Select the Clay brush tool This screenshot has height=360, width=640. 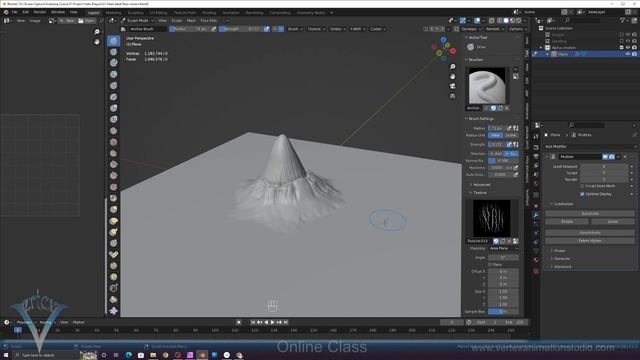(x=113, y=63)
